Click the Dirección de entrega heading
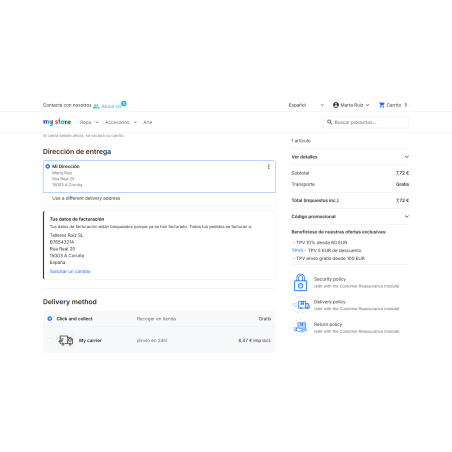 pos(77,152)
